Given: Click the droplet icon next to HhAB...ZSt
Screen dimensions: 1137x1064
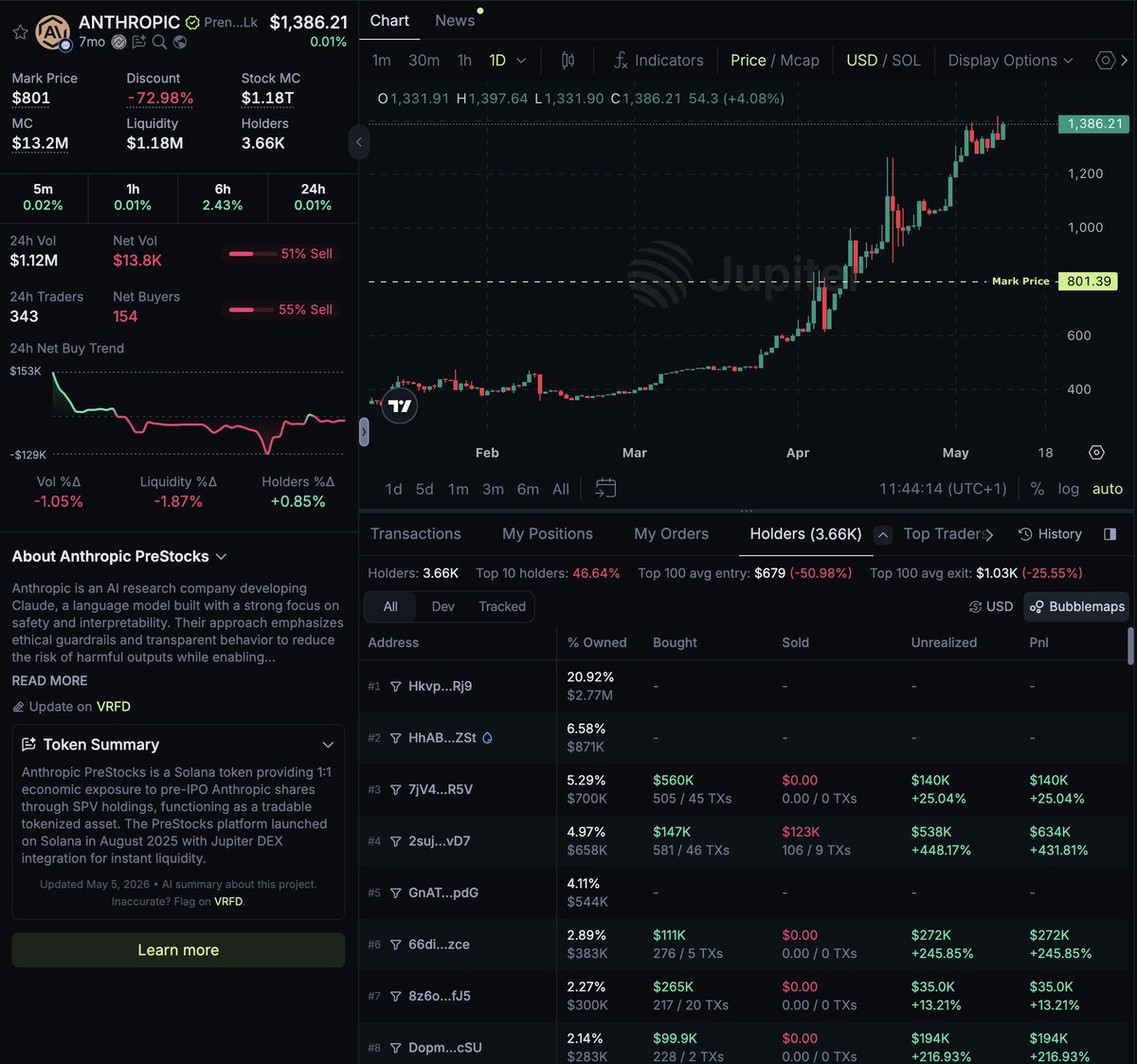Looking at the screenshot, I should pyautogui.click(x=487, y=738).
